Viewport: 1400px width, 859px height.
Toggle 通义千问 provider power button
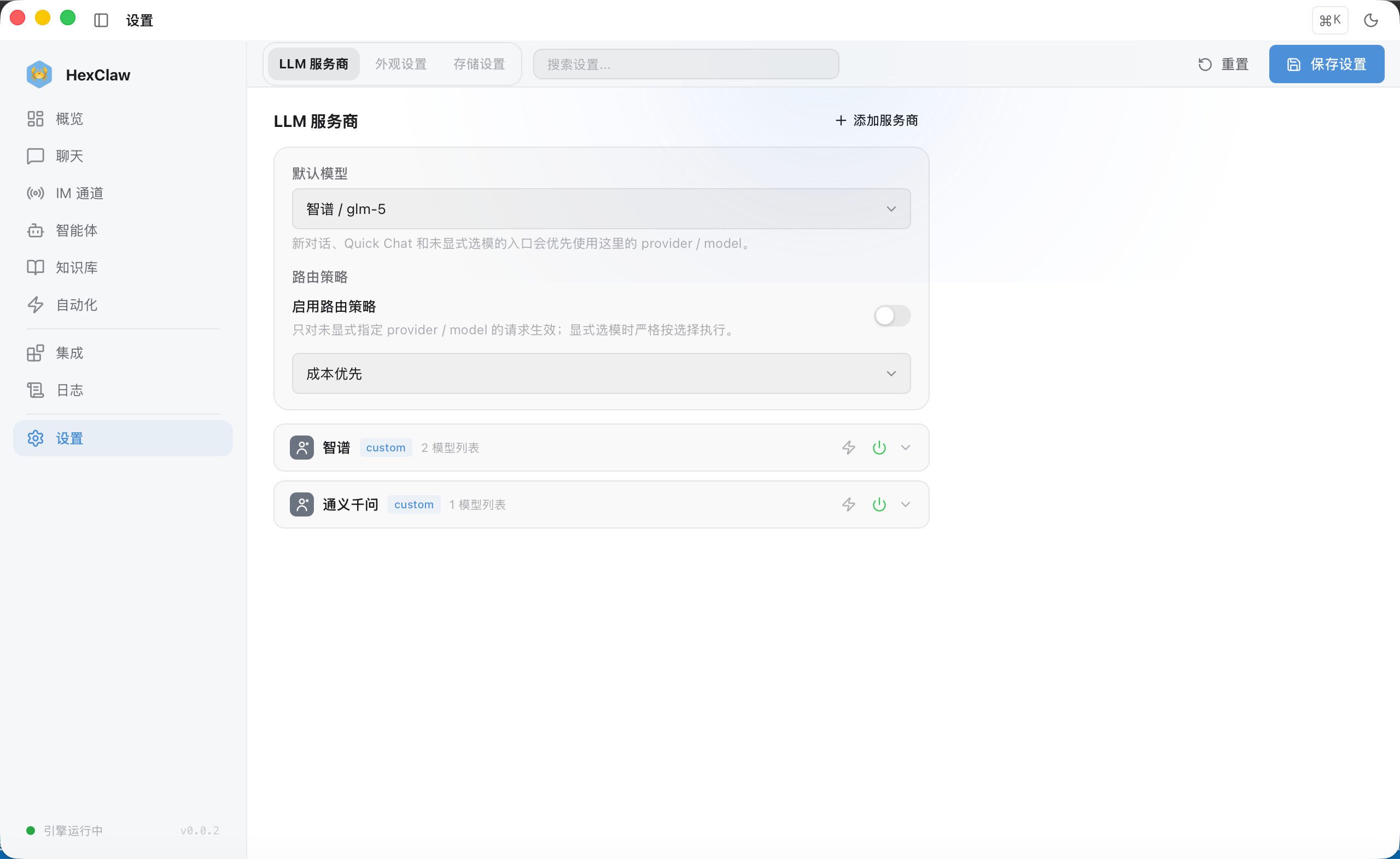879,504
